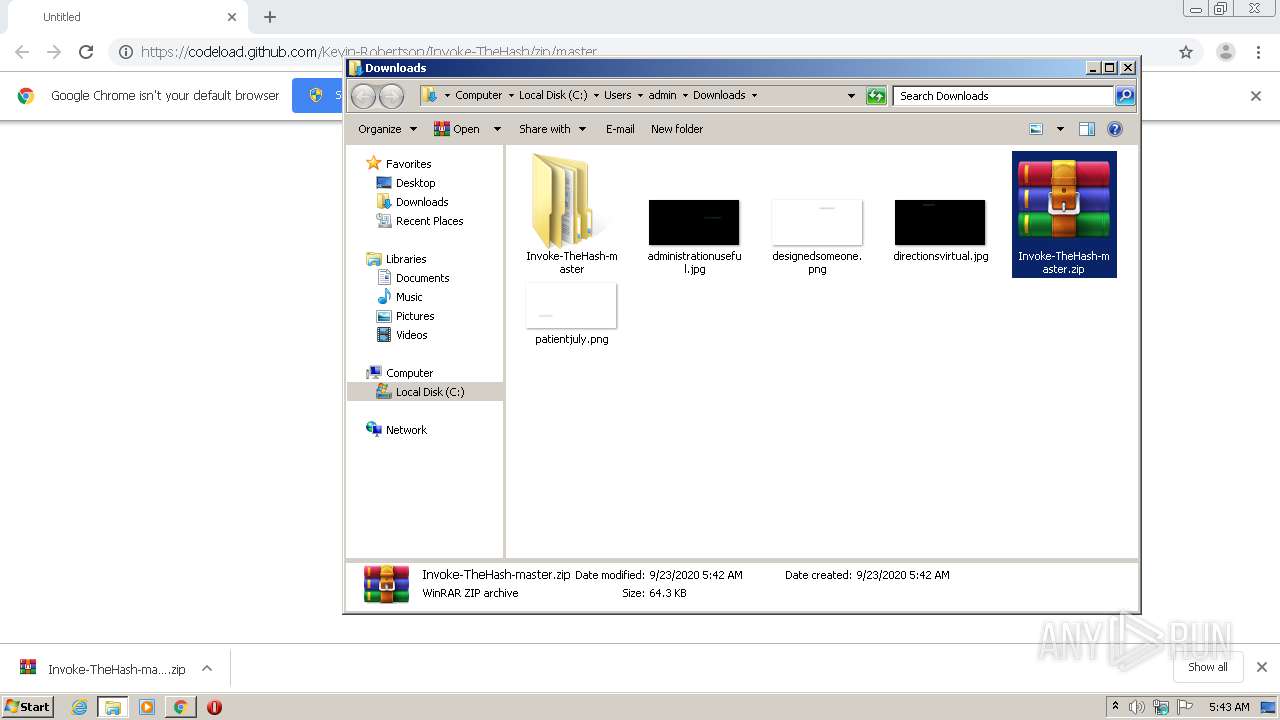Expand the Open button dropdown arrow

[496, 129]
